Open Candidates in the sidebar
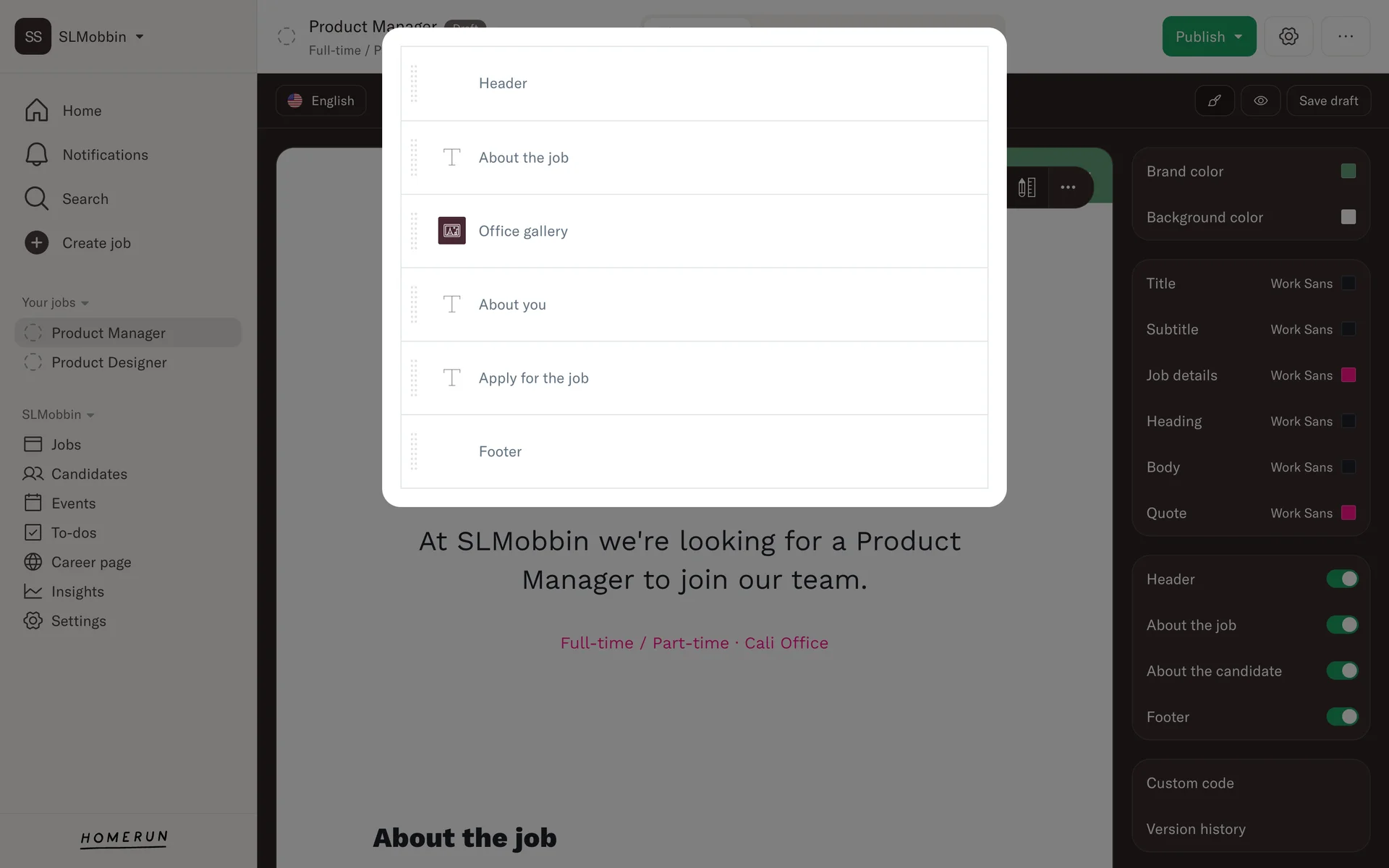This screenshot has width=1389, height=868. pos(89,474)
